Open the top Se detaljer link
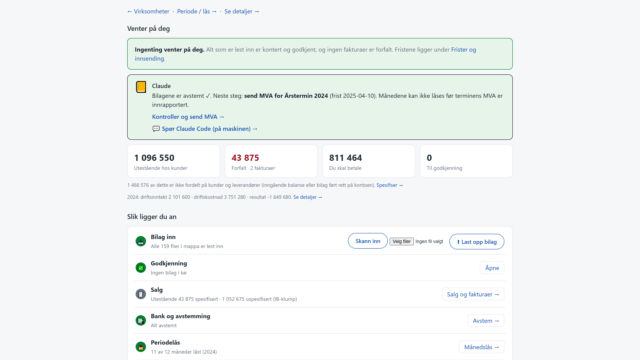The height and width of the screenshot is (360, 640). coord(242,11)
